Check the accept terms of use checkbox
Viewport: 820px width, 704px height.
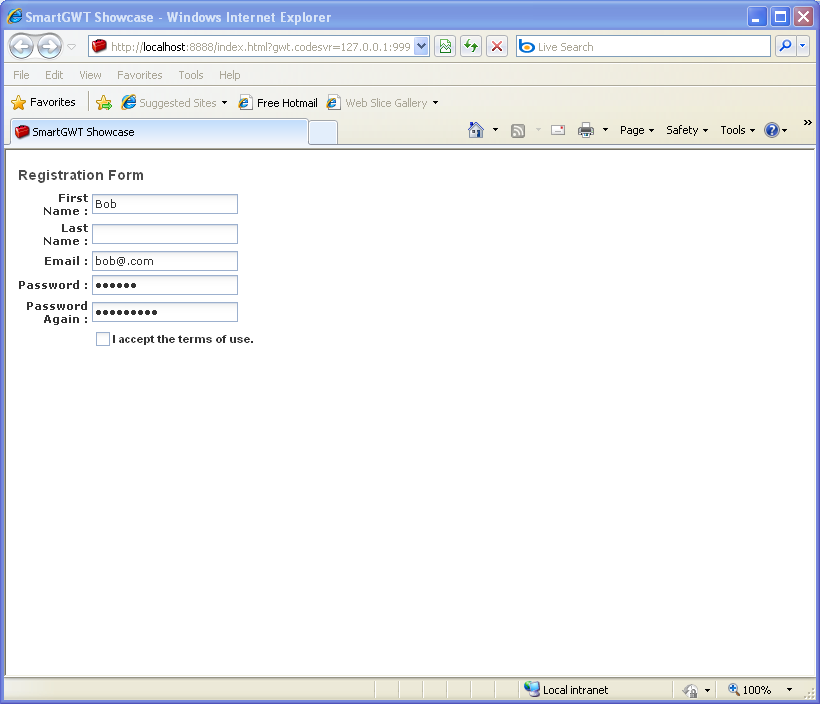click(103, 339)
